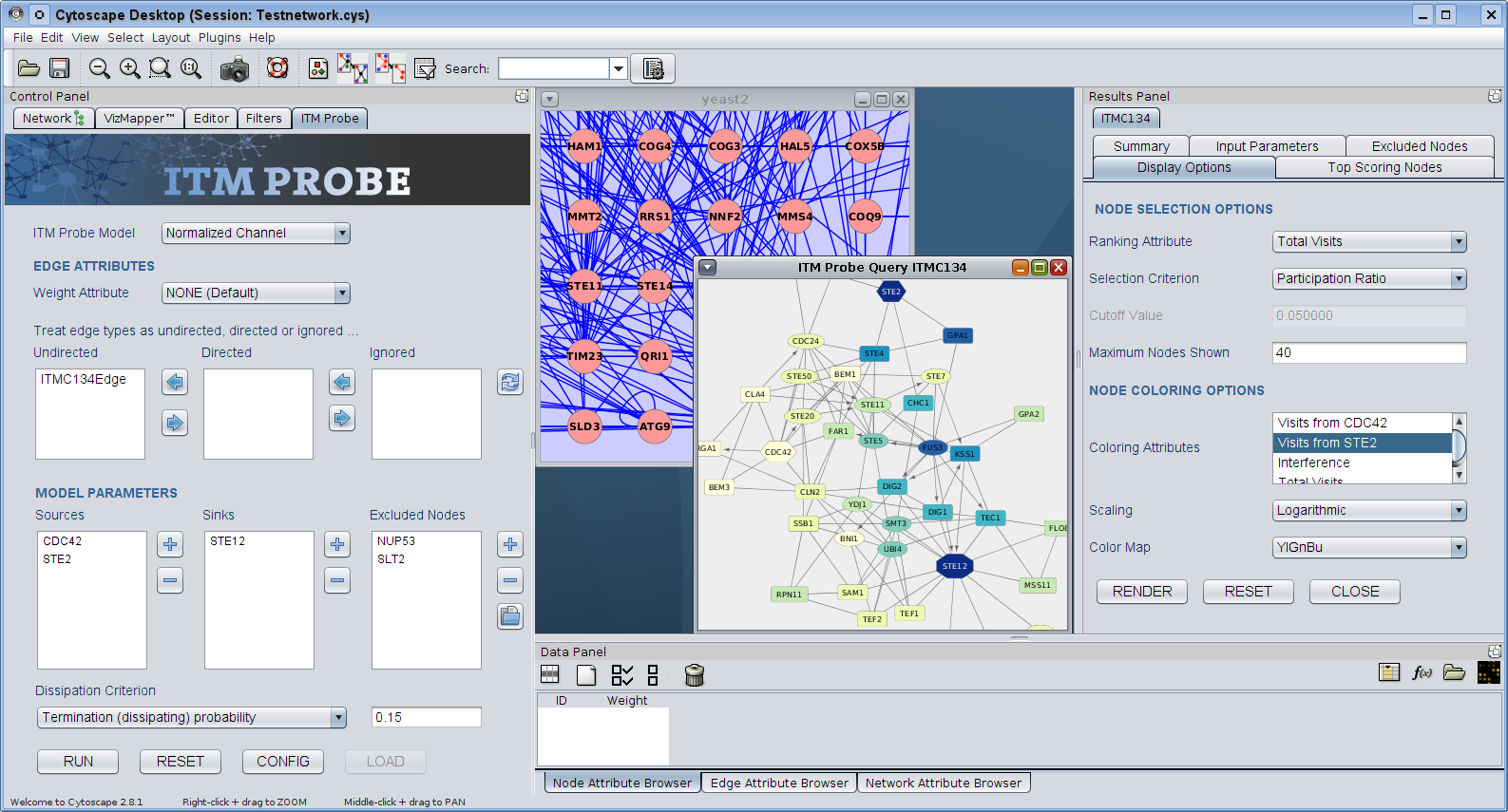Open Weight Attribute dropdown

tap(256, 293)
